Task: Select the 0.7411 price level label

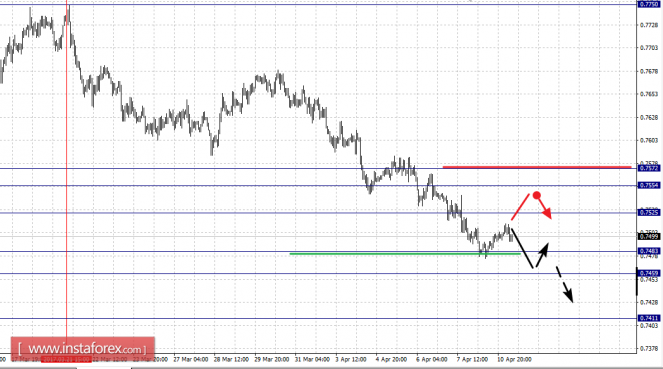Action: (x=648, y=318)
